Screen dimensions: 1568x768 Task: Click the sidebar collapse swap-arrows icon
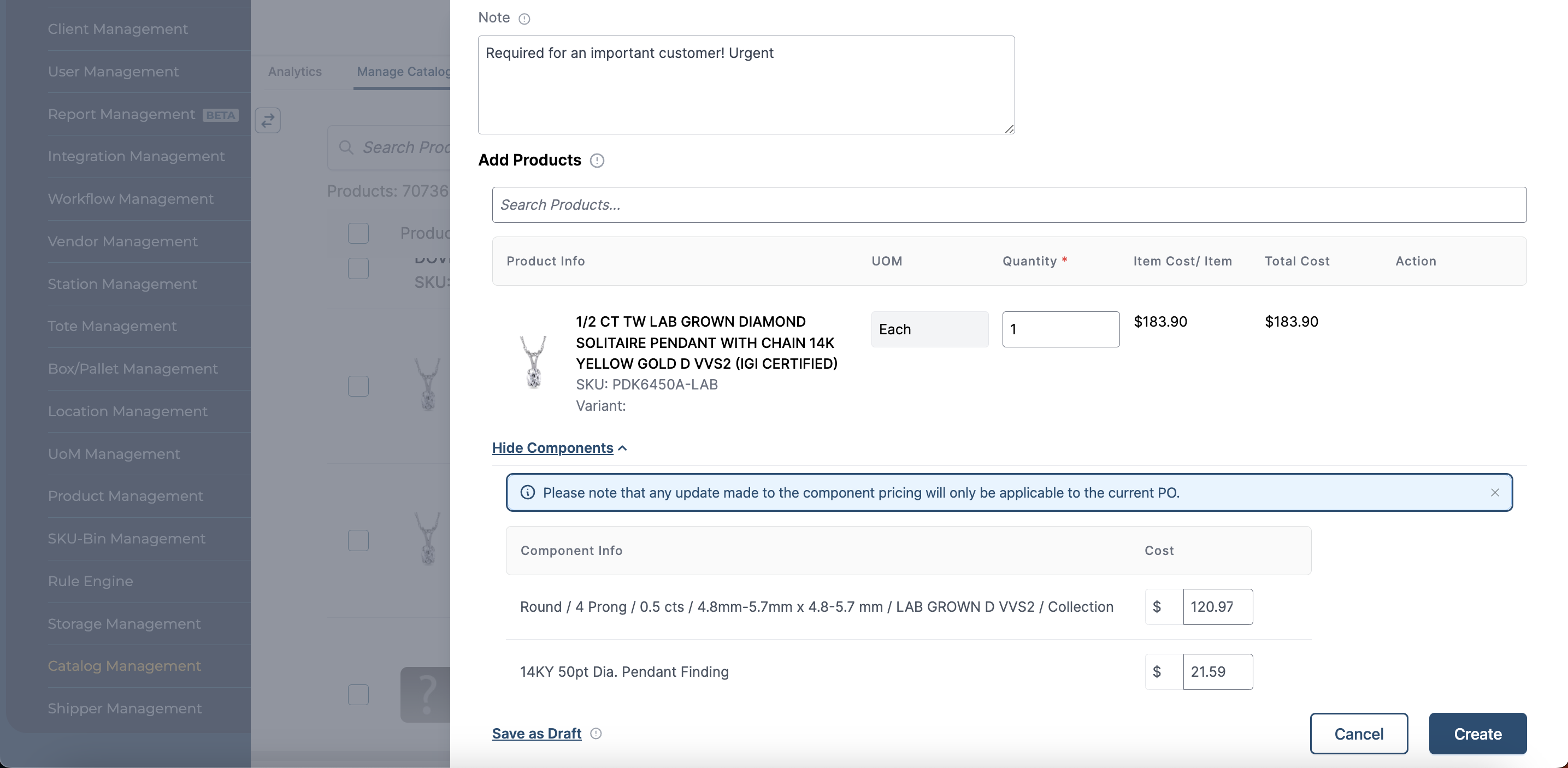[x=268, y=121]
